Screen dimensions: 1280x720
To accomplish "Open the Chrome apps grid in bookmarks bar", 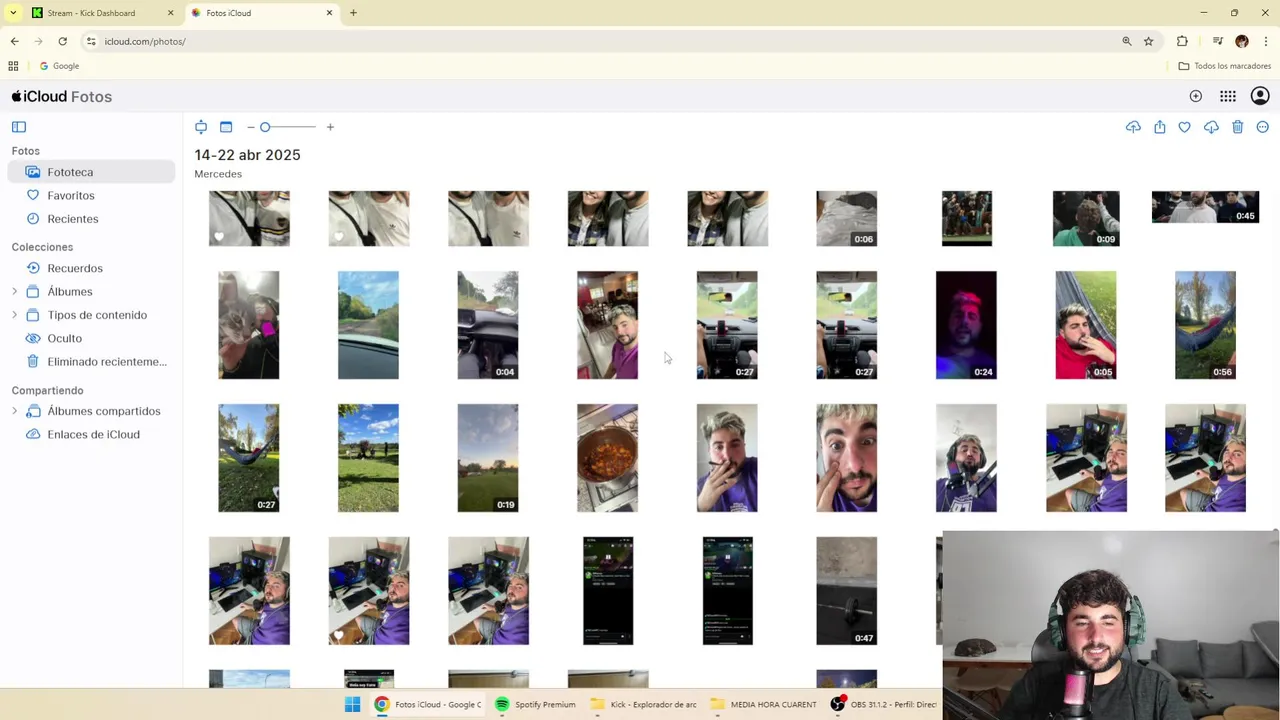I will 13,66.
